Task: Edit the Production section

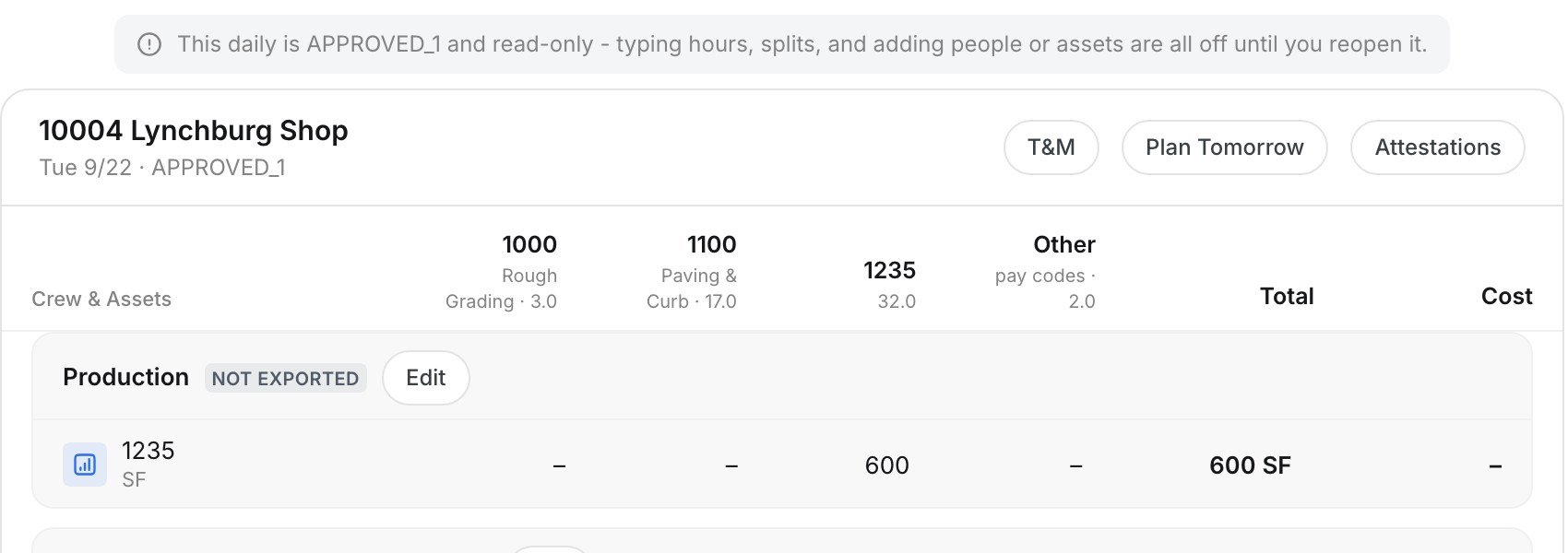Action: [x=426, y=378]
